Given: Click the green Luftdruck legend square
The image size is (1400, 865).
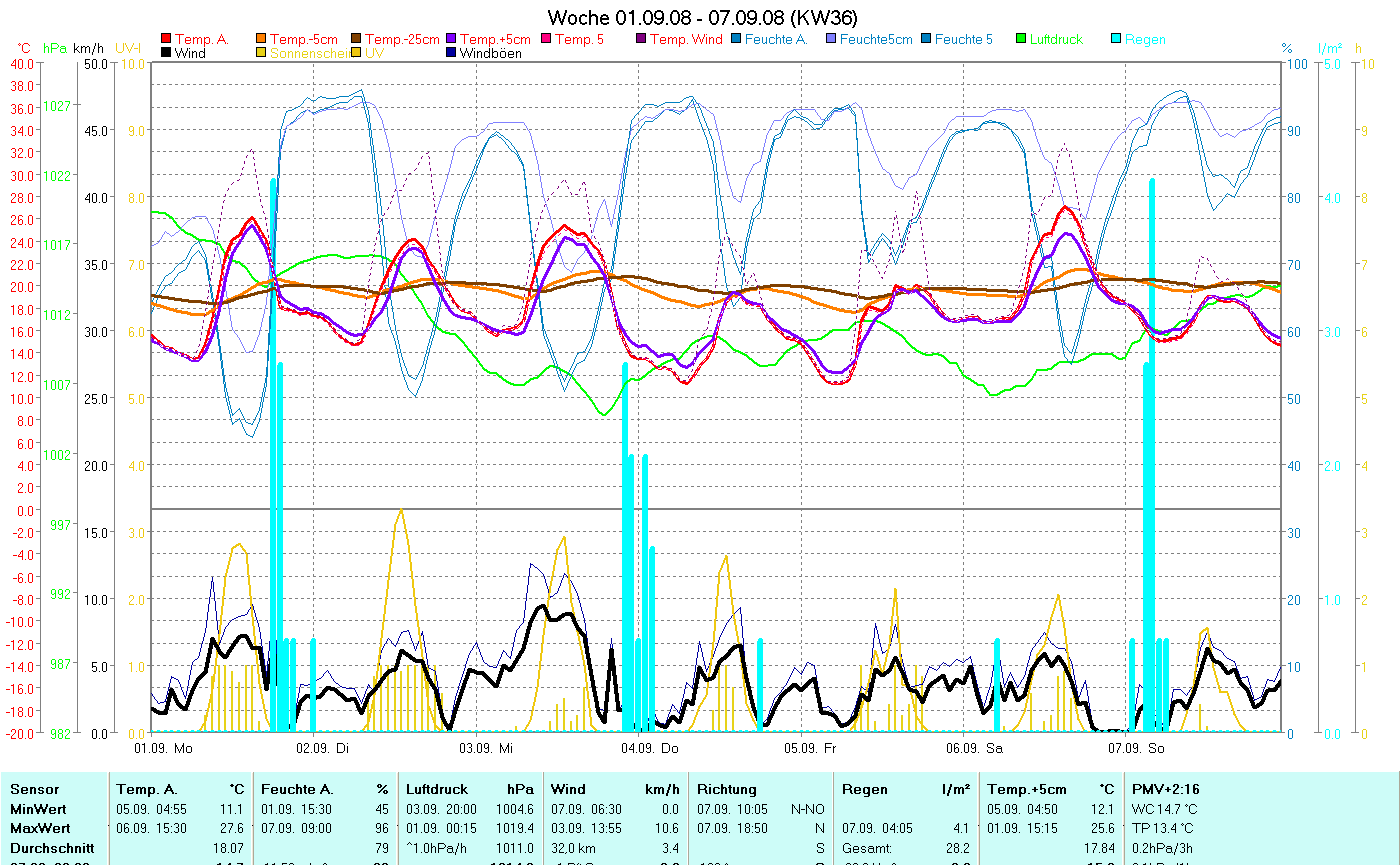Looking at the screenshot, I should point(1021,40).
